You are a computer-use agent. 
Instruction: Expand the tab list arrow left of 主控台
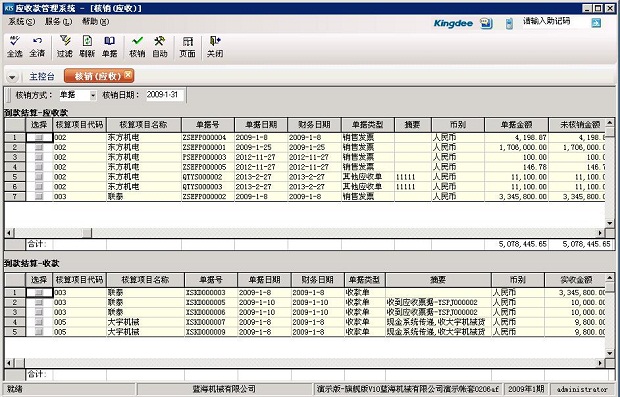[12, 77]
